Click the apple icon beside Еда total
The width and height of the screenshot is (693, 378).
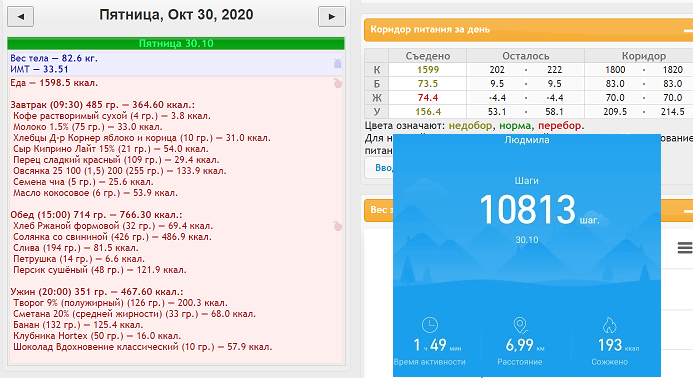coord(338,83)
